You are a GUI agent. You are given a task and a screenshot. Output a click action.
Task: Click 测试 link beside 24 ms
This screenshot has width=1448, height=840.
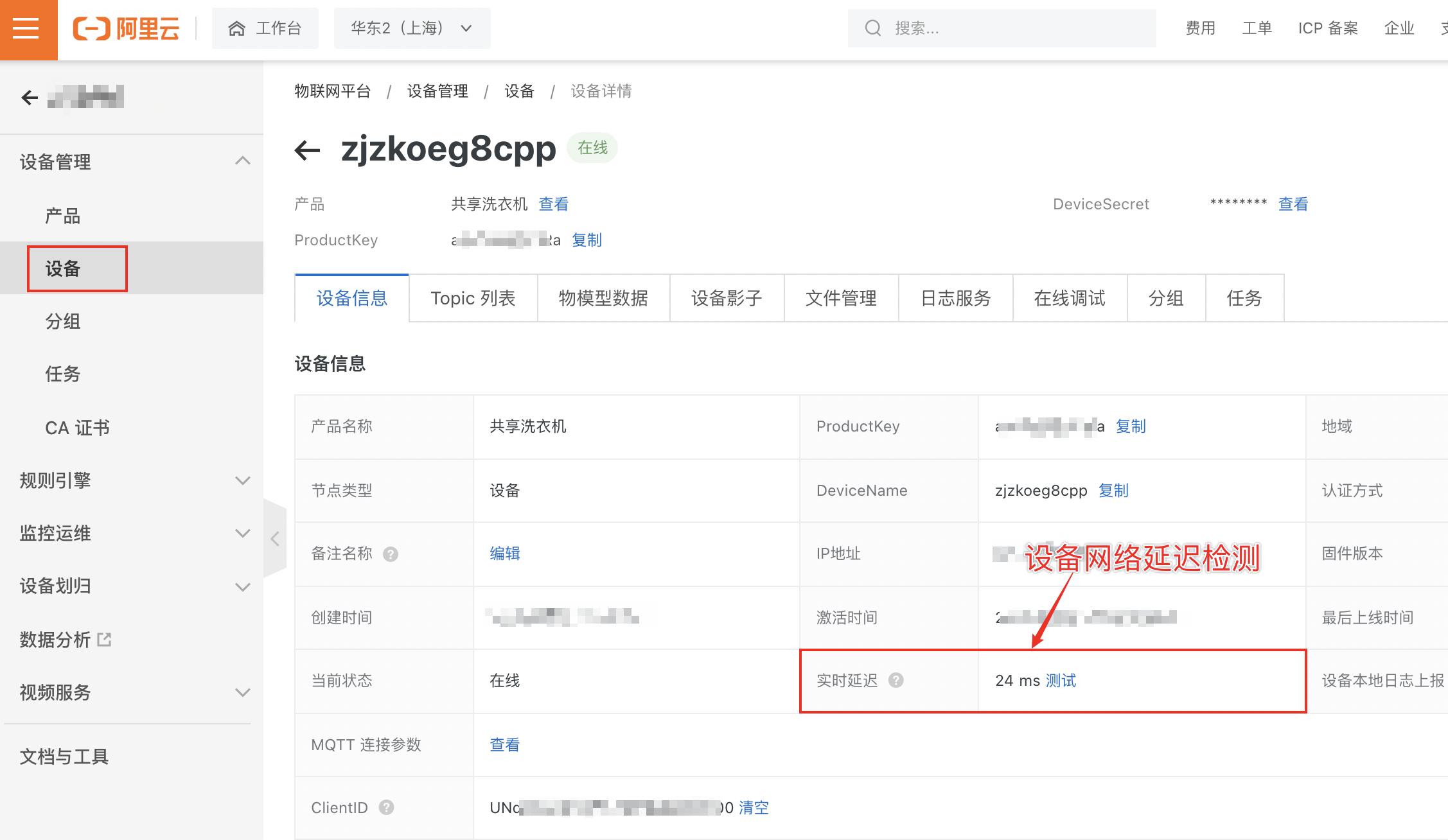1061,681
